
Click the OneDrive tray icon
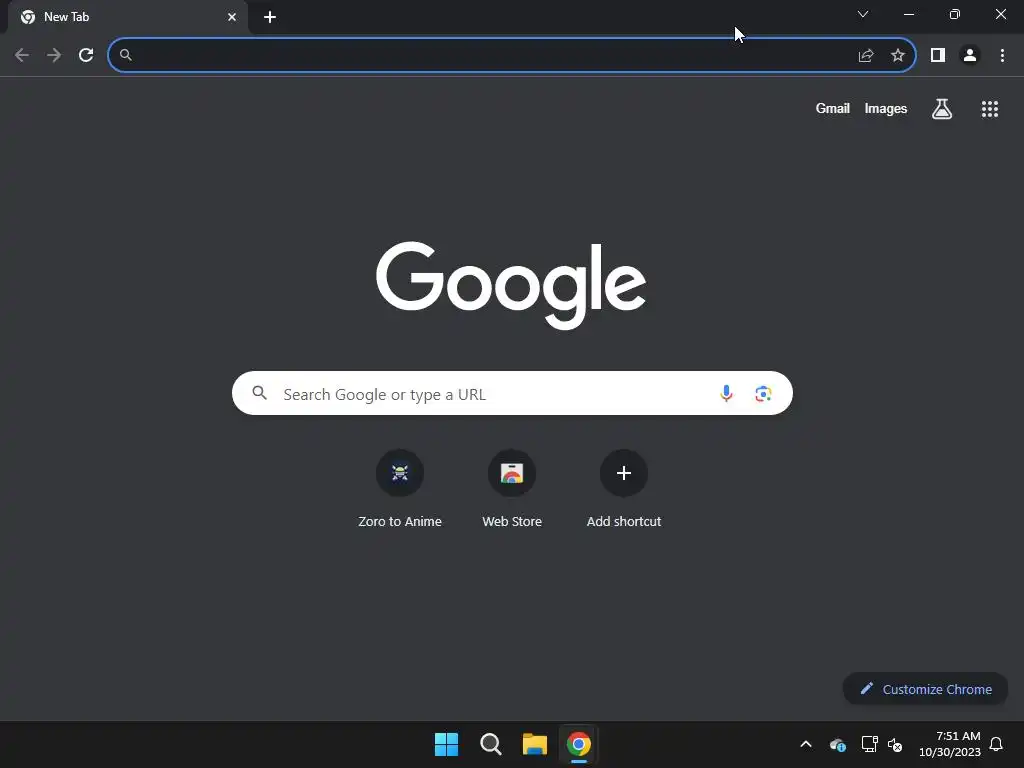(x=838, y=744)
